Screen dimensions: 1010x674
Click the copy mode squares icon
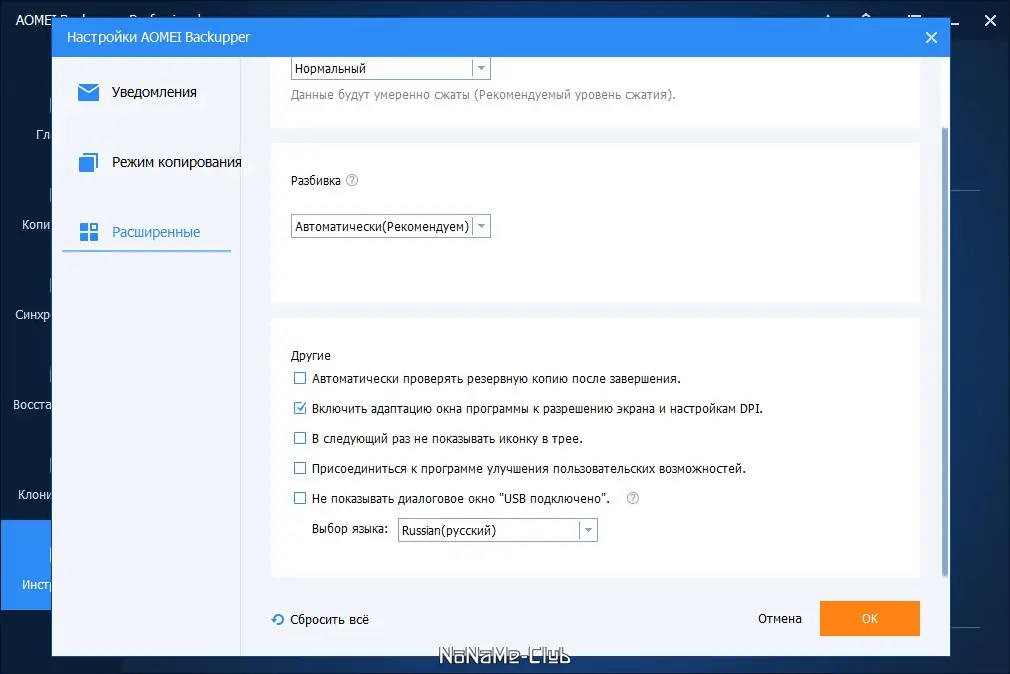click(x=88, y=162)
